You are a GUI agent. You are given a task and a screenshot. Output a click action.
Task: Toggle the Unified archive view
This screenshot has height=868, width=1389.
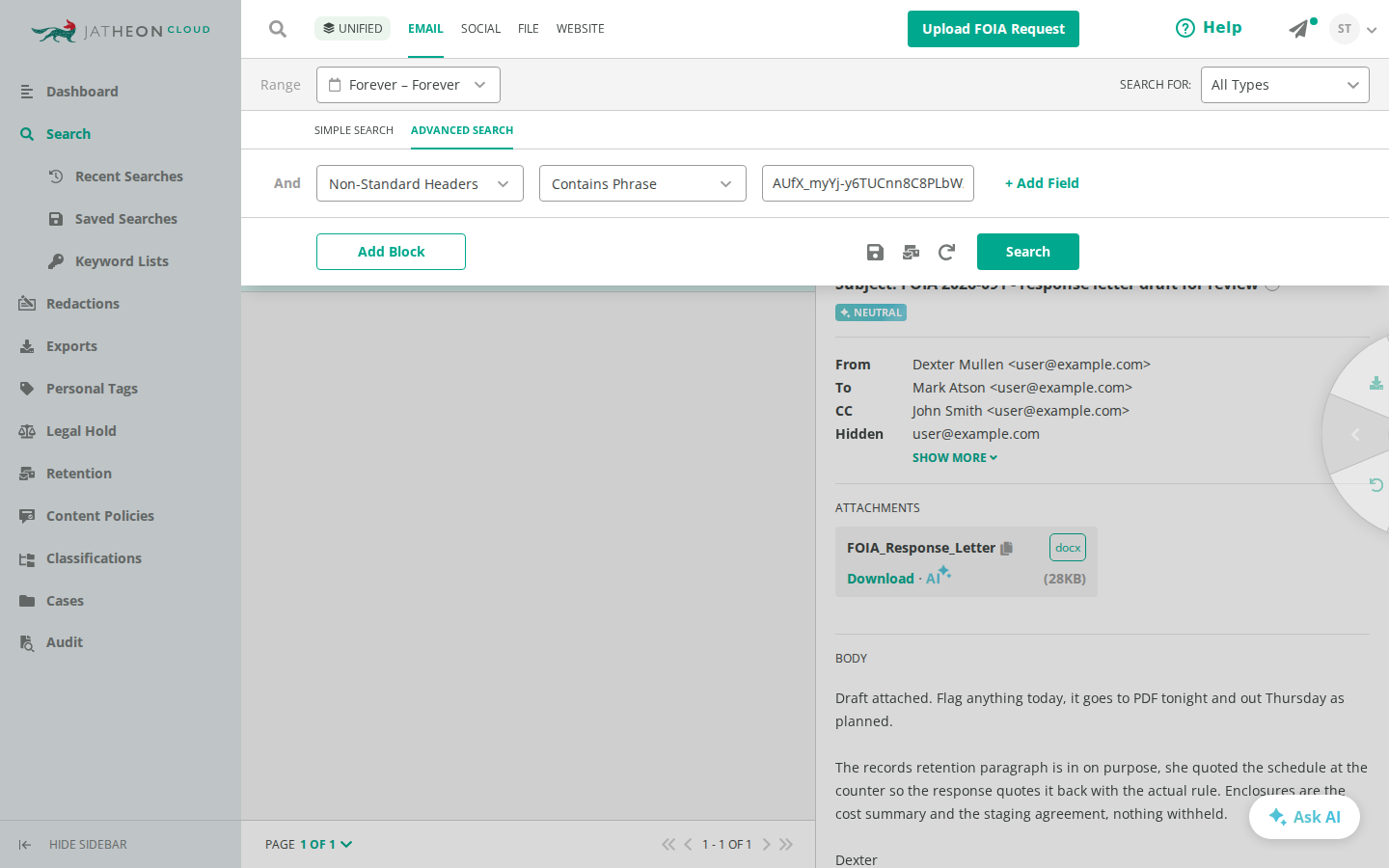click(352, 29)
